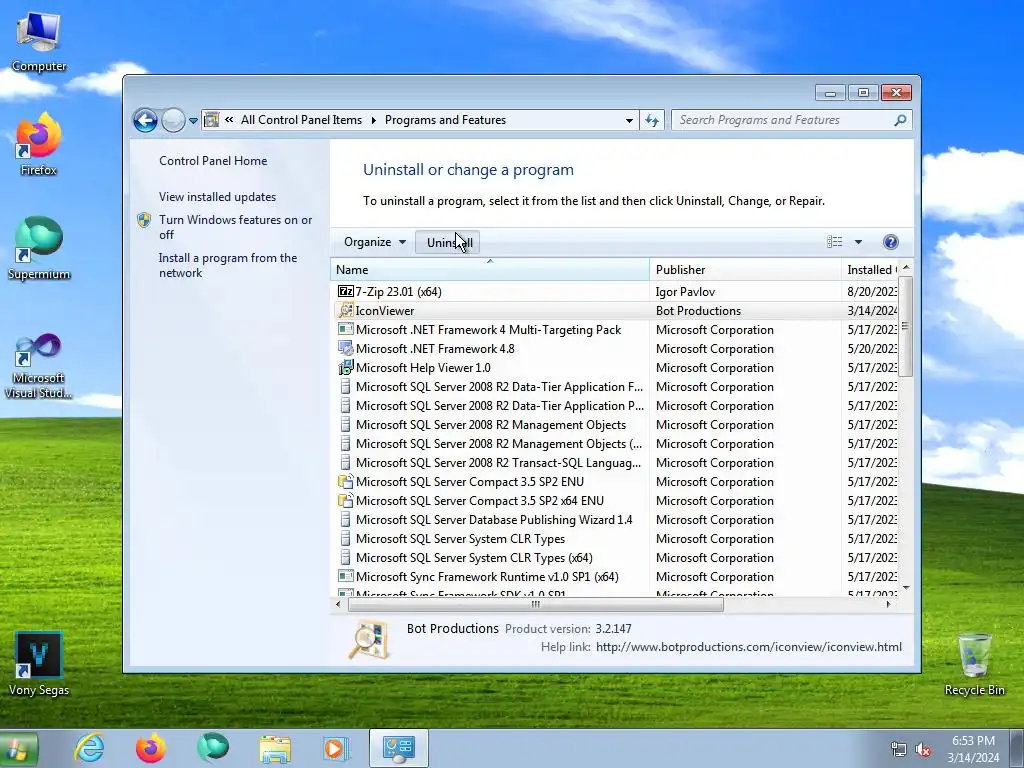
Task: Click the search magnifier icon
Action: (x=900, y=120)
